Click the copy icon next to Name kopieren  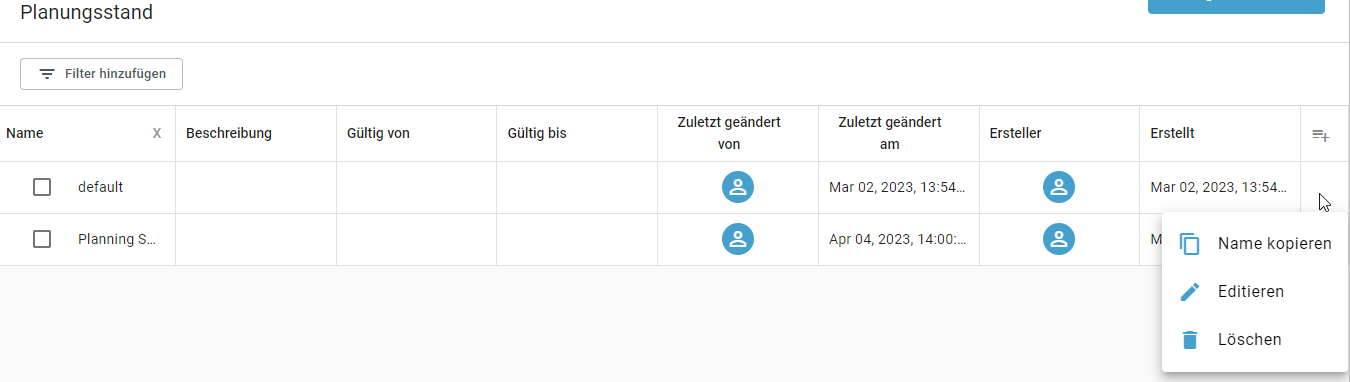coord(1190,244)
